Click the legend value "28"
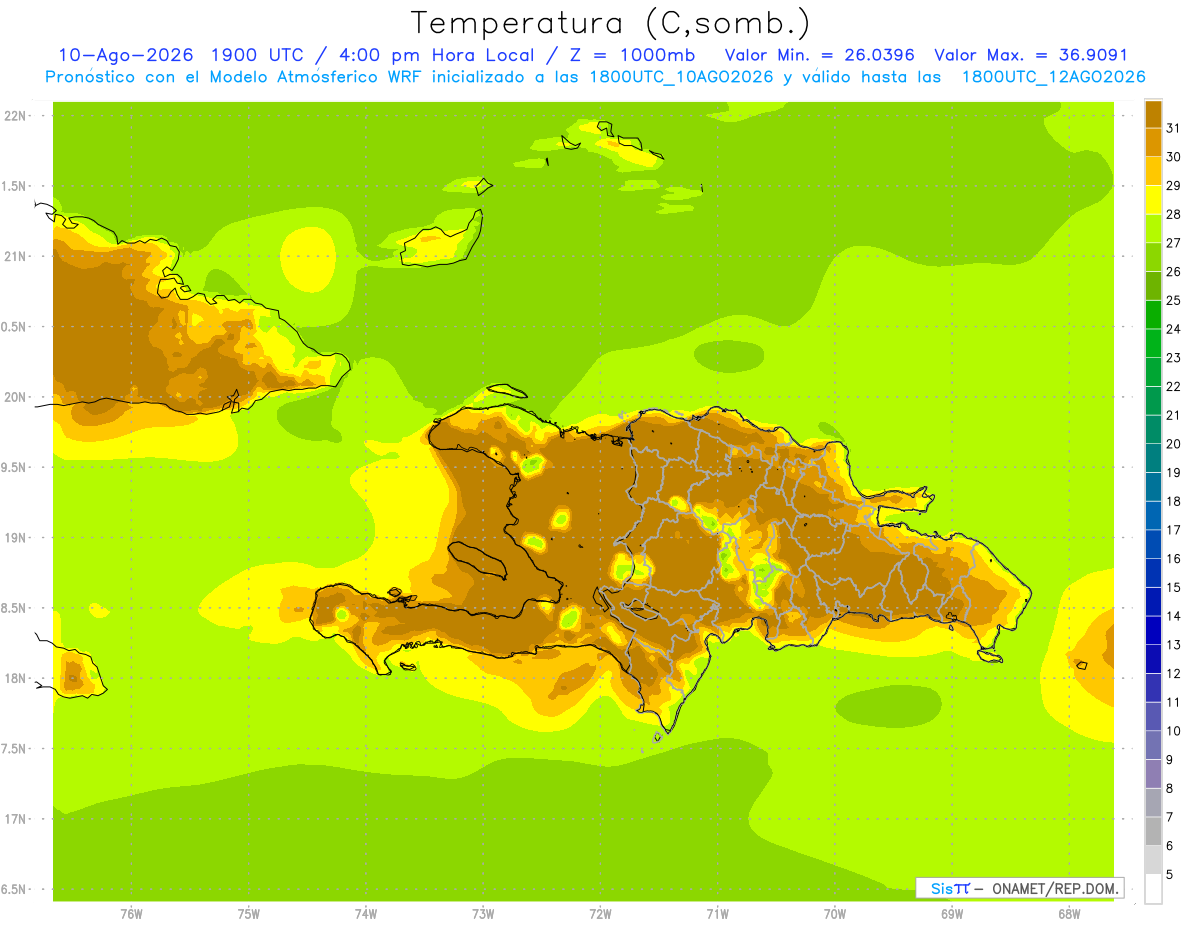1200x927 pixels. pyautogui.click(x=1173, y=214)
